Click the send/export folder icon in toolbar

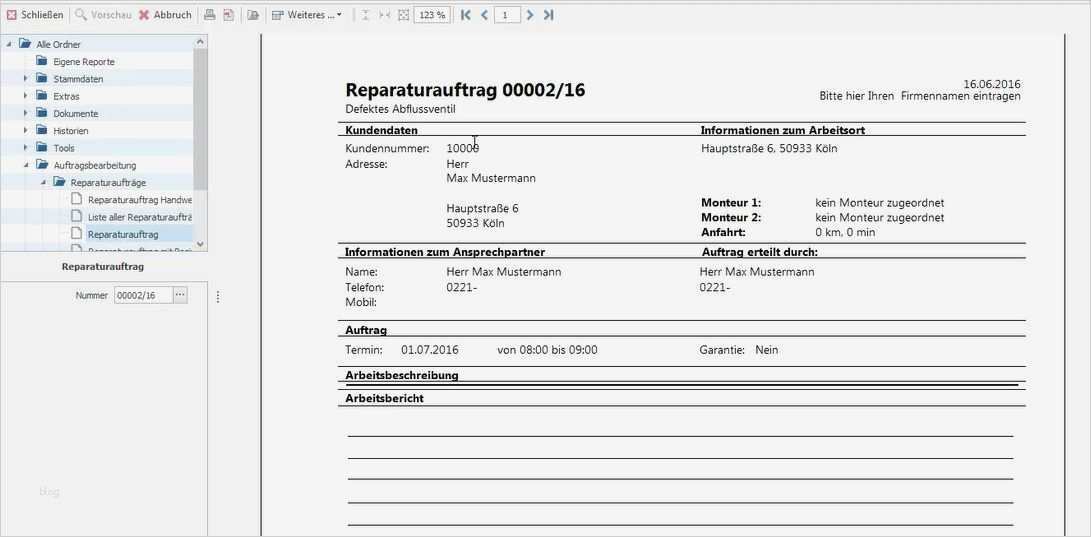pyautogui.click(x=253, y=15)
